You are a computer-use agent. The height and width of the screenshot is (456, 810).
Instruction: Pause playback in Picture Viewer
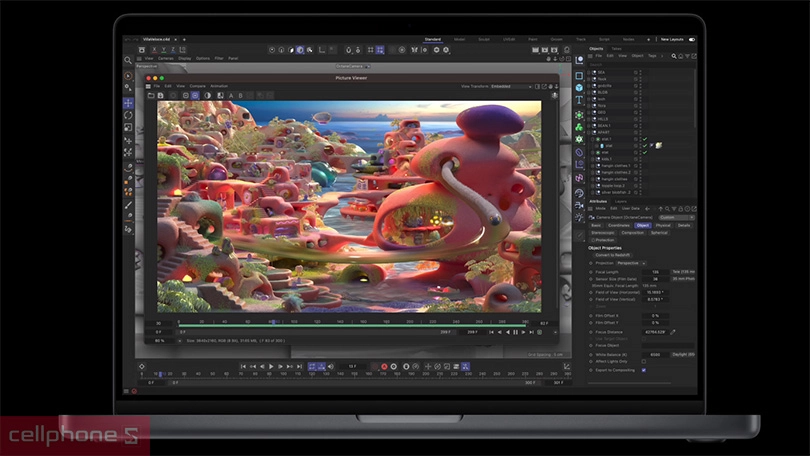click(515, 333)
